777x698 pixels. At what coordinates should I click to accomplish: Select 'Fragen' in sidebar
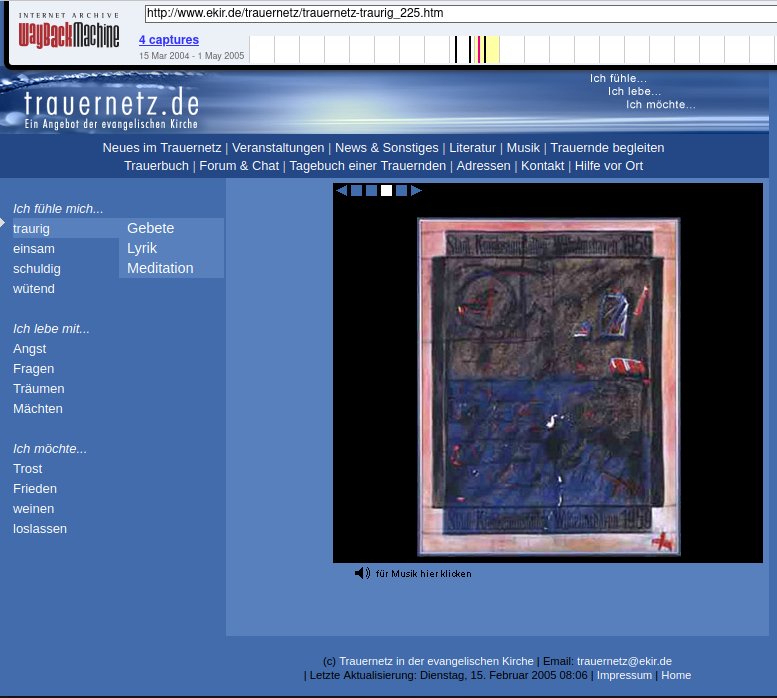(33, 369)
